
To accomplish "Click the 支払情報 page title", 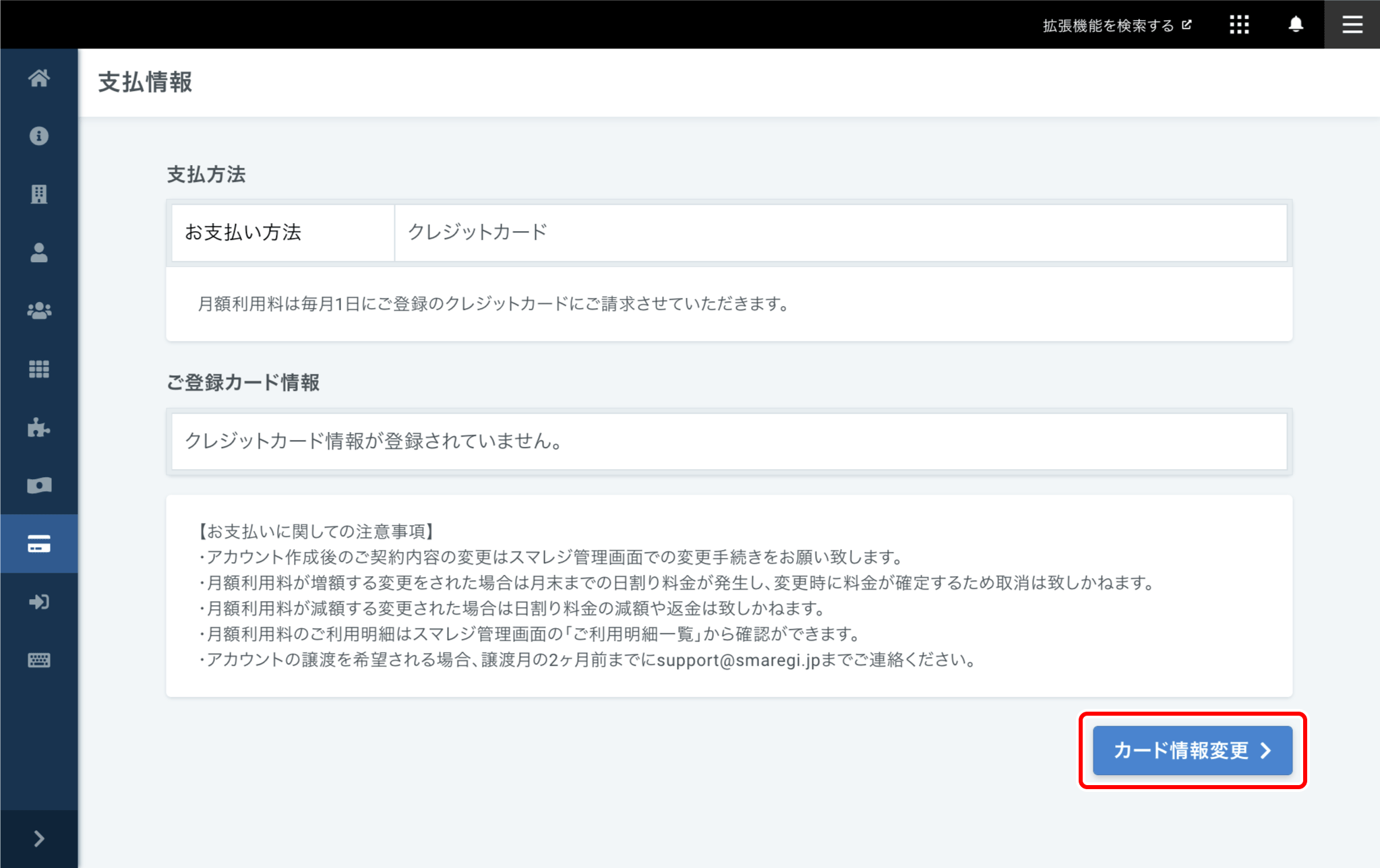I will pyautogui.click(x=145, y=82).
